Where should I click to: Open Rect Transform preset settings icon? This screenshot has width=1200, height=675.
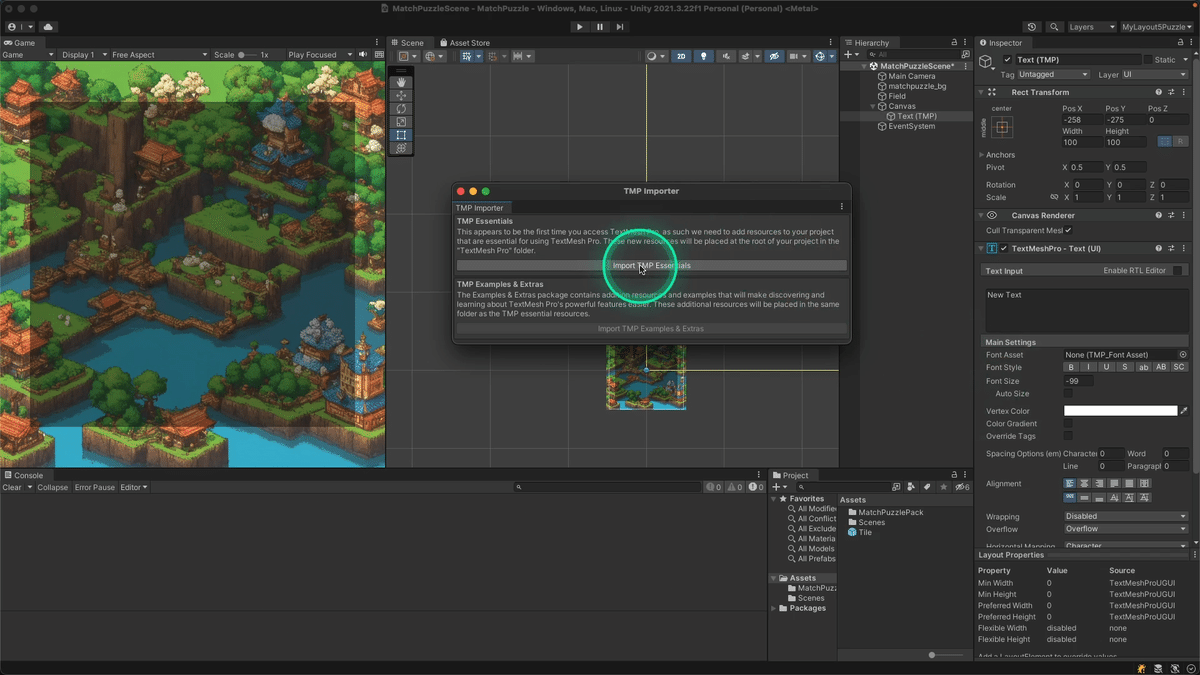coord(1172,92)
